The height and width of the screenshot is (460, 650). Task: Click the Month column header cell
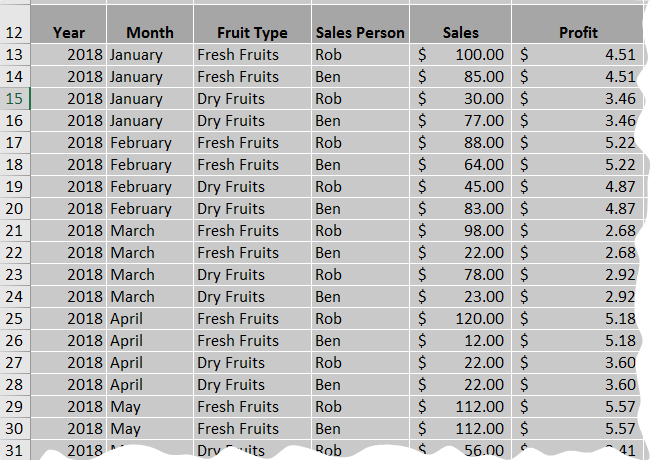click(x=150, y=24)
